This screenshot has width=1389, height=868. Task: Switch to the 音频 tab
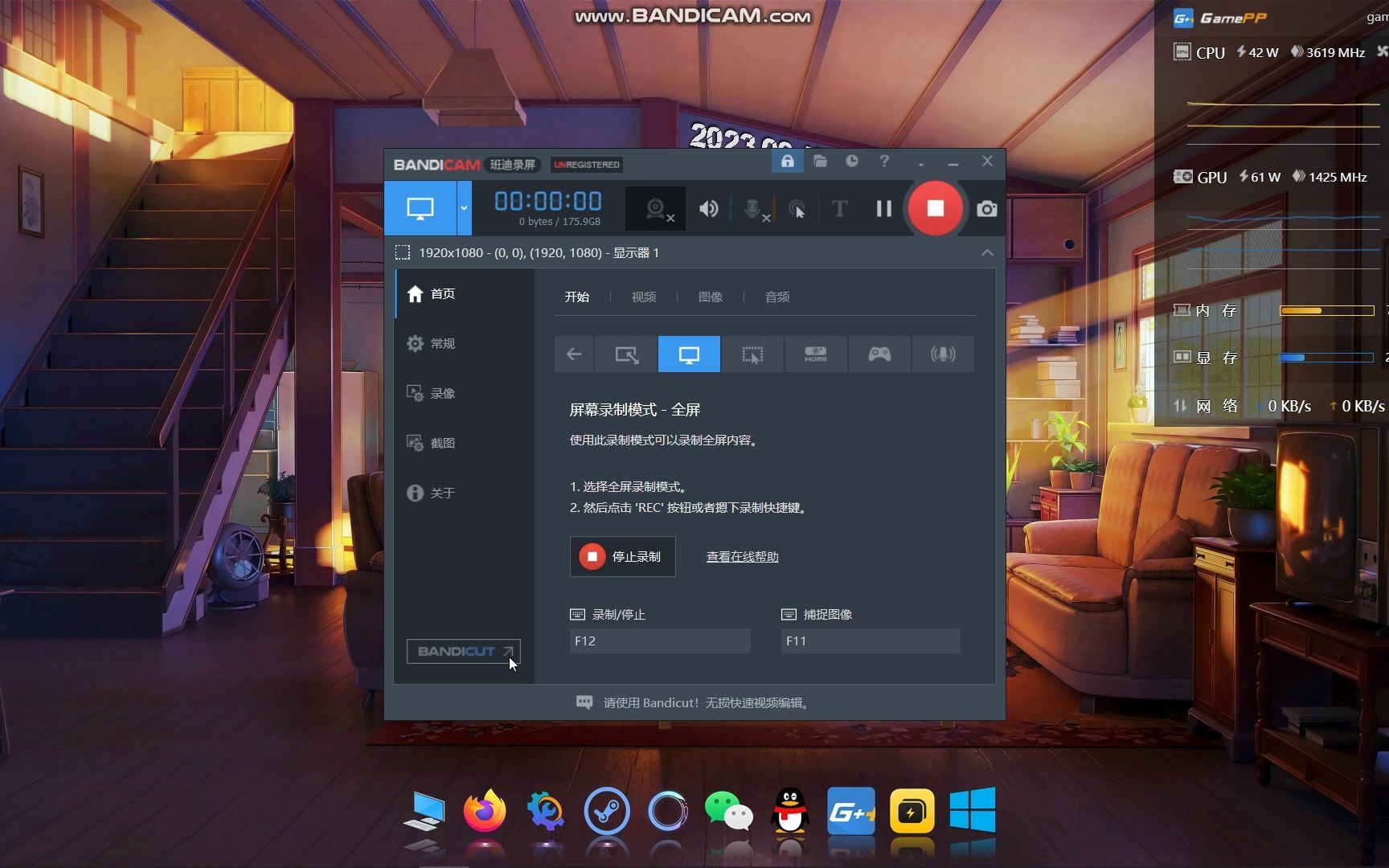point(777,297)
